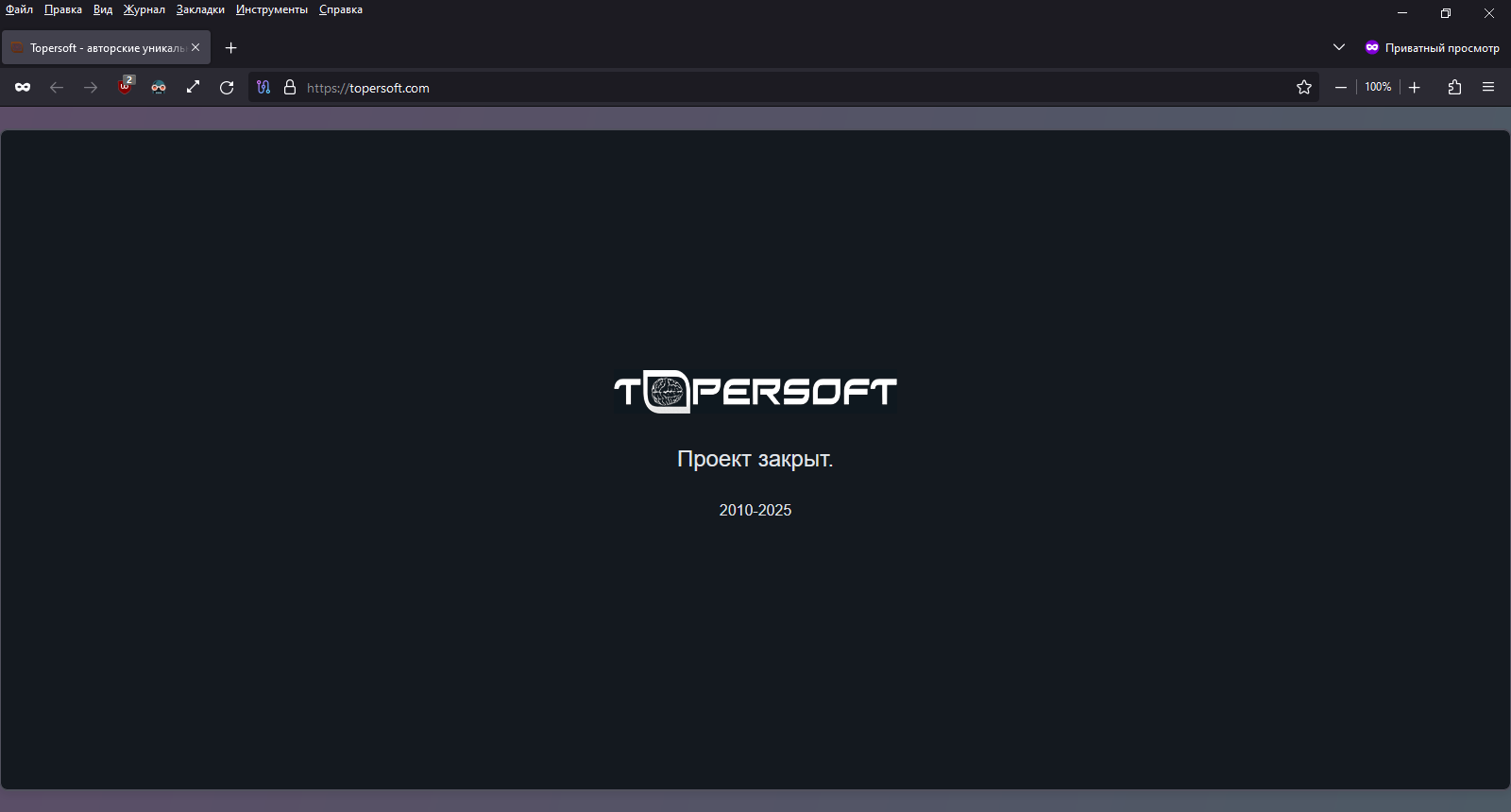The image size is (1511, 812).
Task: Click the Topersoft logo on the page
Action: (x=755, y=391)
